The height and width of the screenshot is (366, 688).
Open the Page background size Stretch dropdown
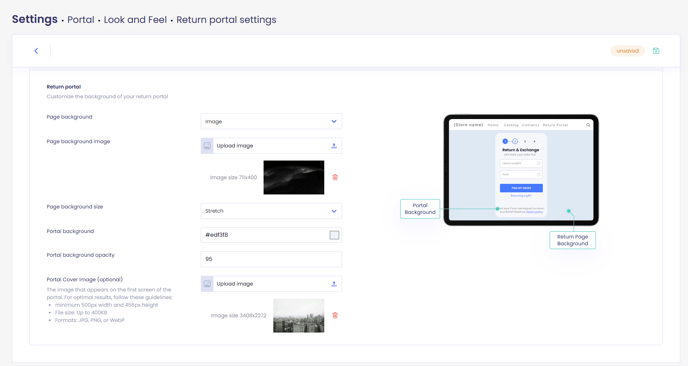(x=271, y=211)
